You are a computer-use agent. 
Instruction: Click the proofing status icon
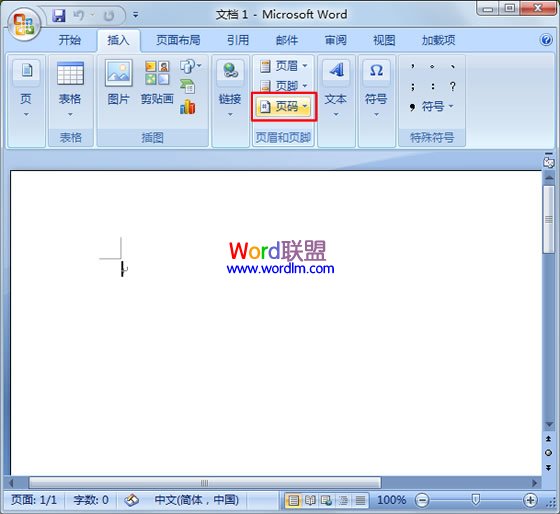click(132, 500)
